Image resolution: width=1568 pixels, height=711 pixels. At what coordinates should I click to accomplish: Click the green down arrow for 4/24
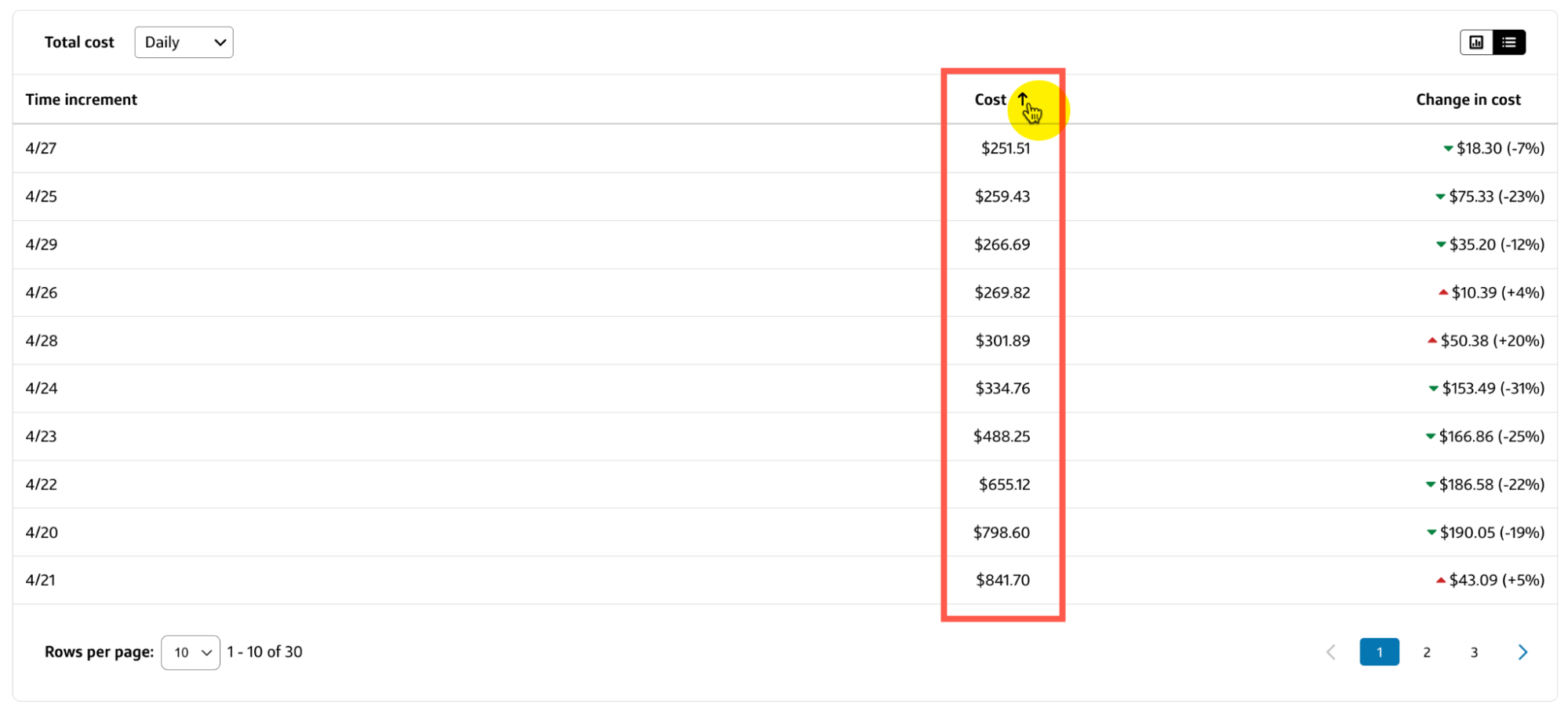[1433, 389]
